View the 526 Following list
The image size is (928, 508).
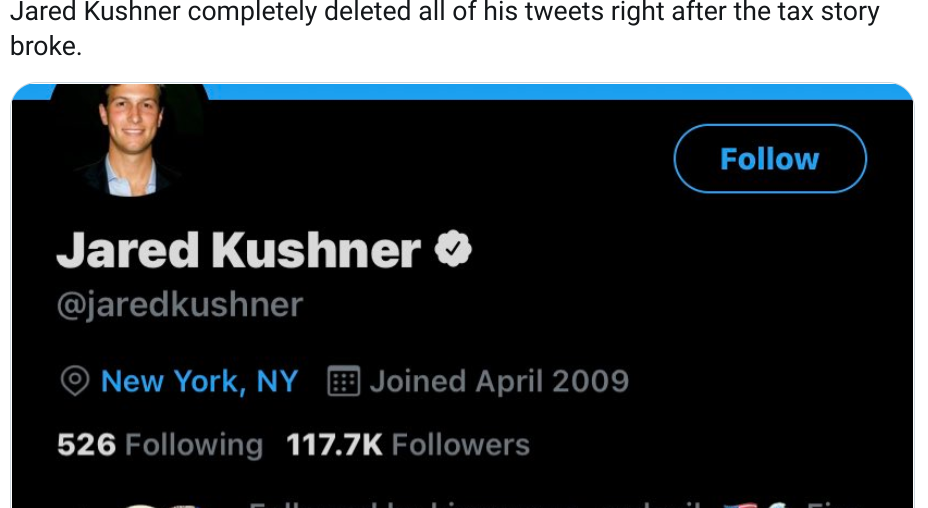[x=160, y=445]
